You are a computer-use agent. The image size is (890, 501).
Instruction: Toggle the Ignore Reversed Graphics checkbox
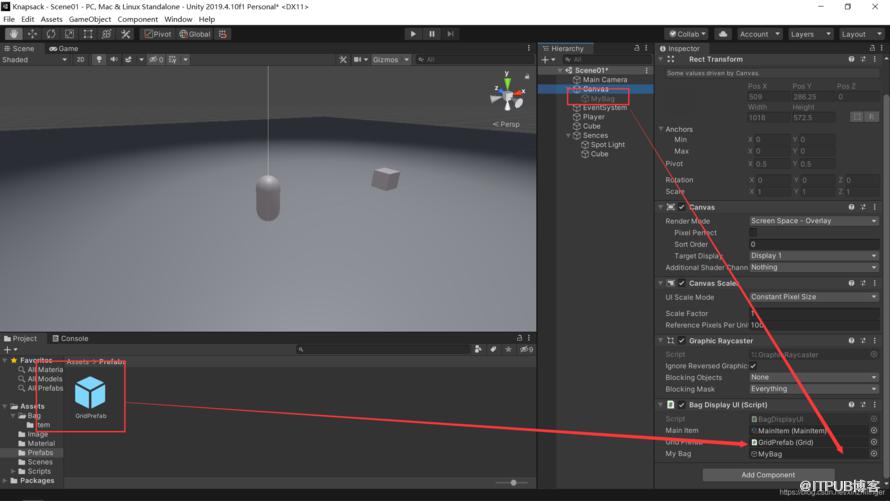(753, 366)
